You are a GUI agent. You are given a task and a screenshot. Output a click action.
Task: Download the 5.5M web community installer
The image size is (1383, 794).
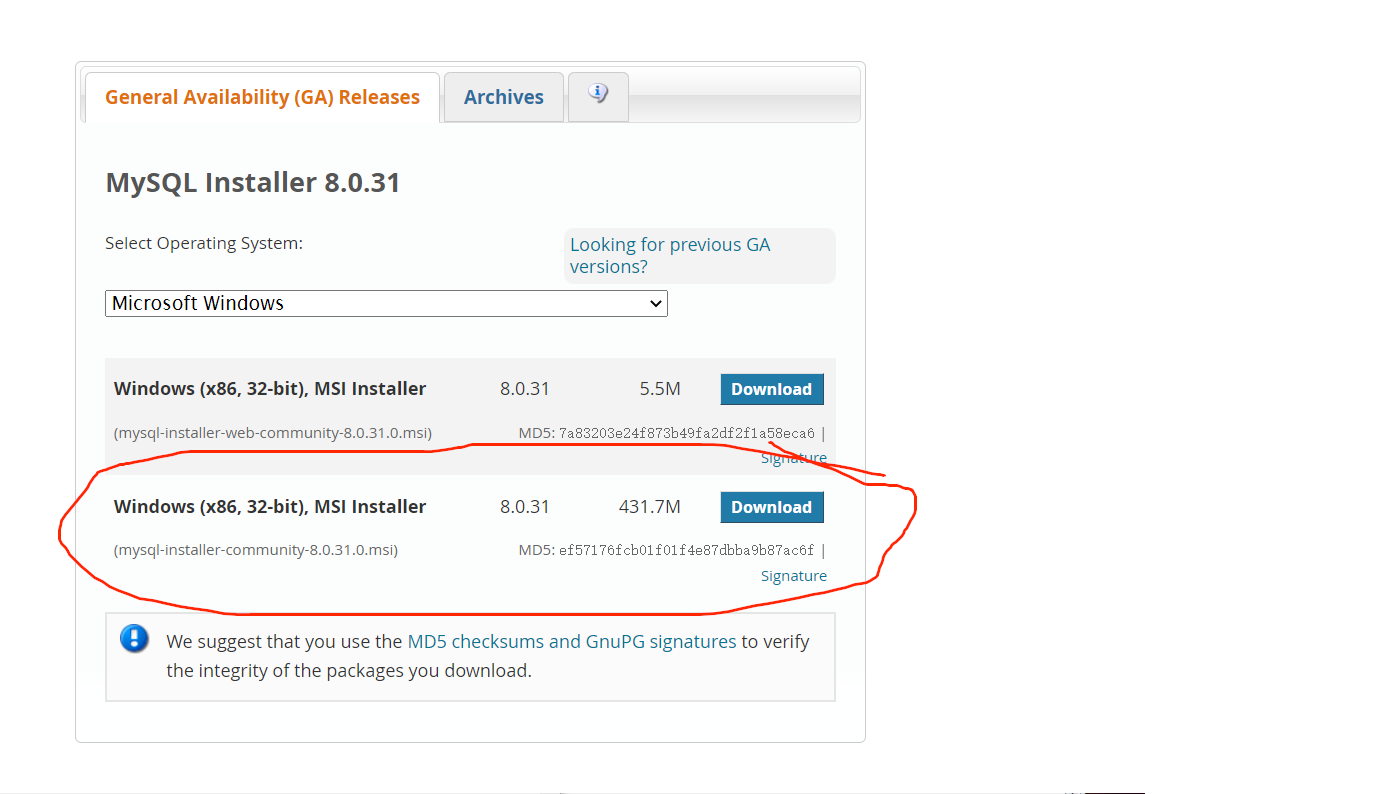pos(772,389)
